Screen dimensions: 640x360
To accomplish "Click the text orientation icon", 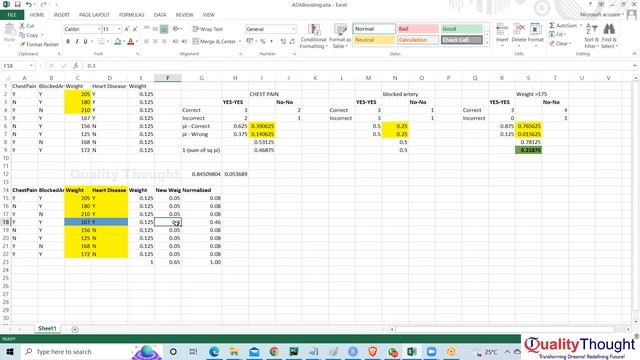I will [176, 29].
